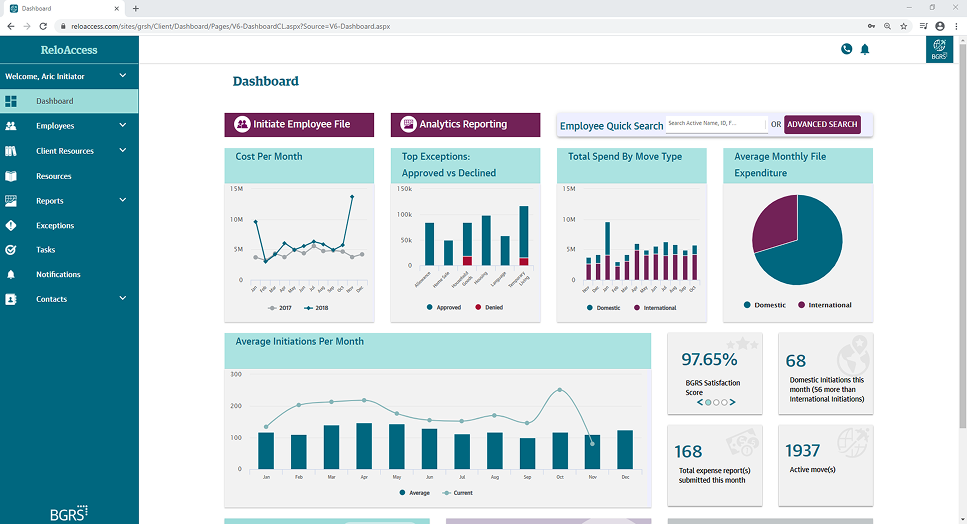Open a new browser tab

pyautogui.click(x=136, y=9)
